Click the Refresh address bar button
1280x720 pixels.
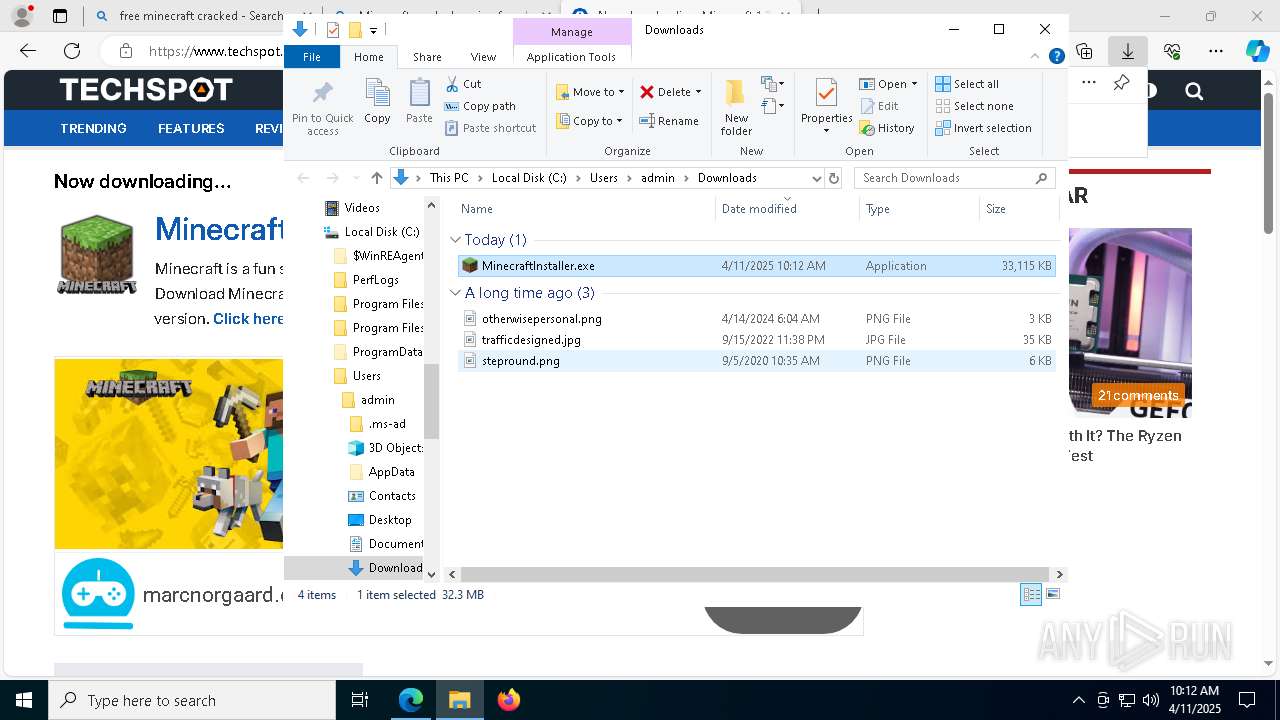point(834,178)
